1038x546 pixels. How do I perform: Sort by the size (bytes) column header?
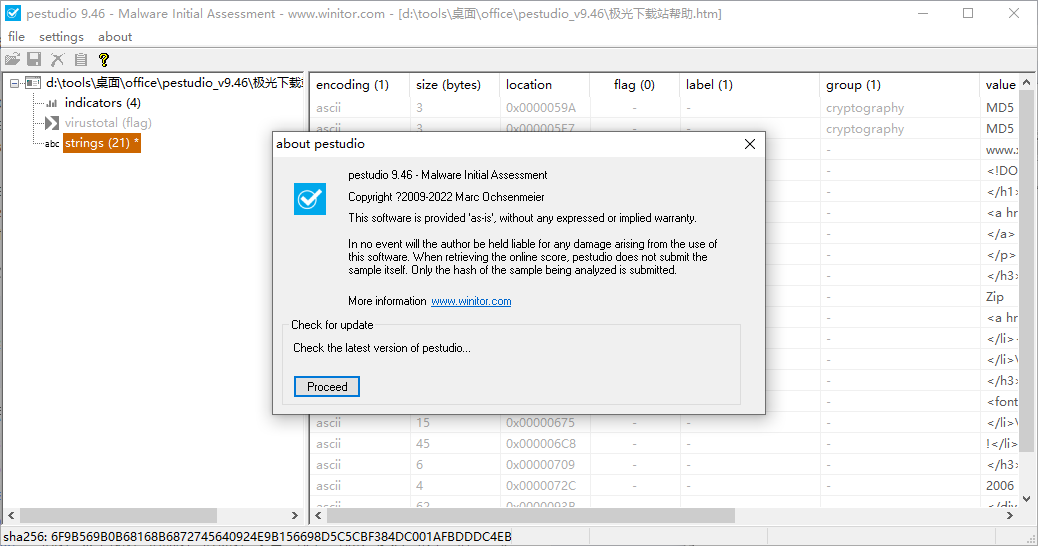point(455,85)
